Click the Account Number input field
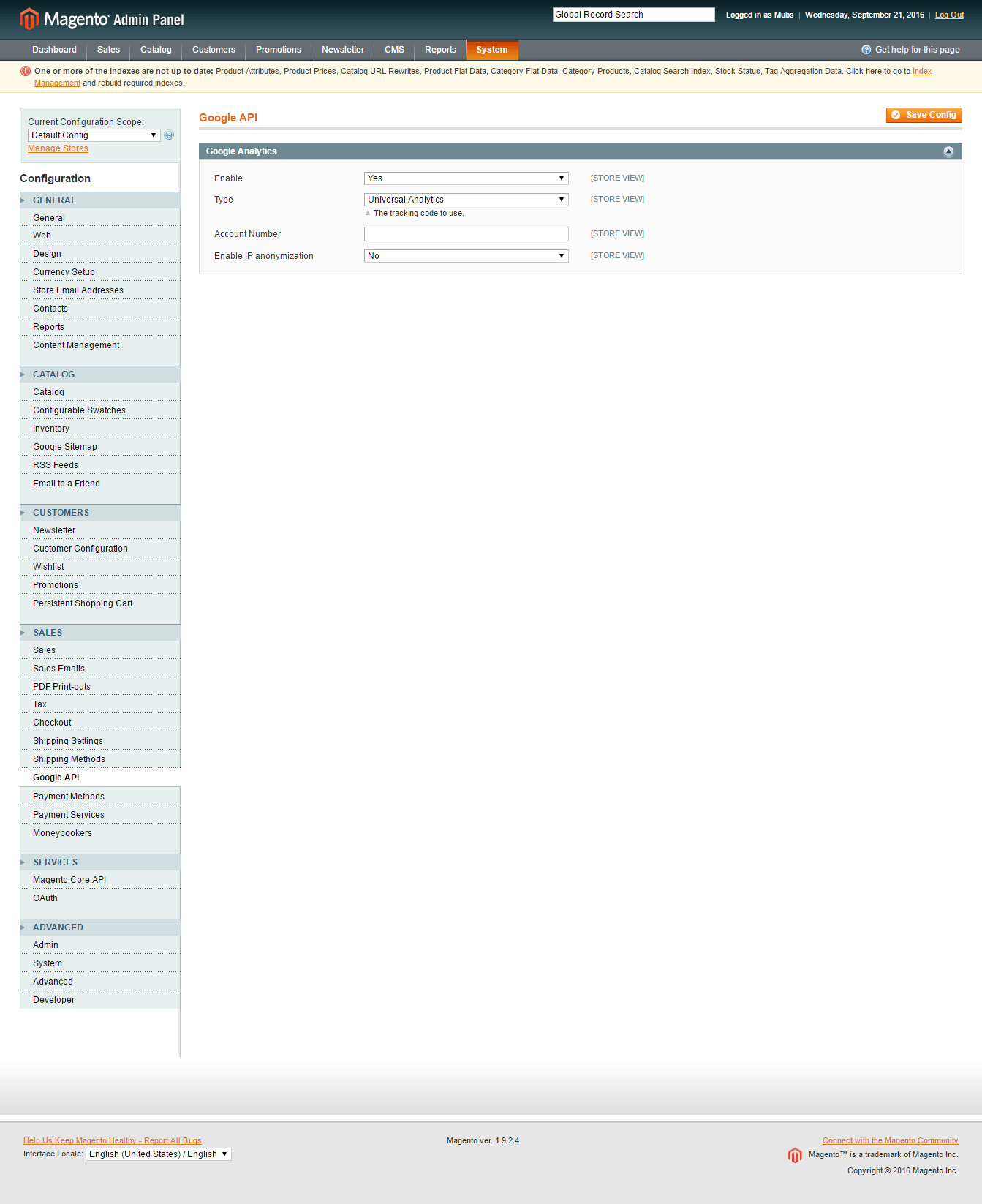The width and height of the screenshot is (982, 1204). tap(466, 234)
